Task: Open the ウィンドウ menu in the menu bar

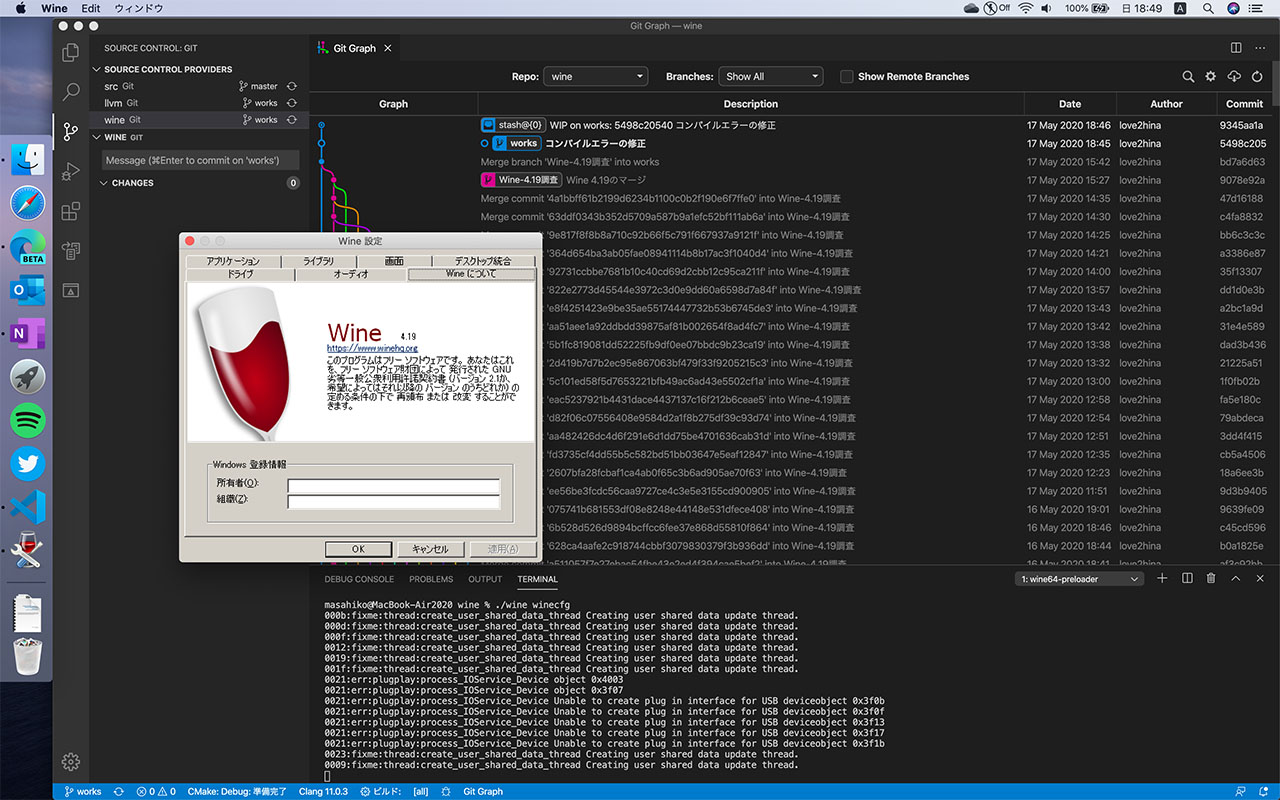Action: coord(137,8)
